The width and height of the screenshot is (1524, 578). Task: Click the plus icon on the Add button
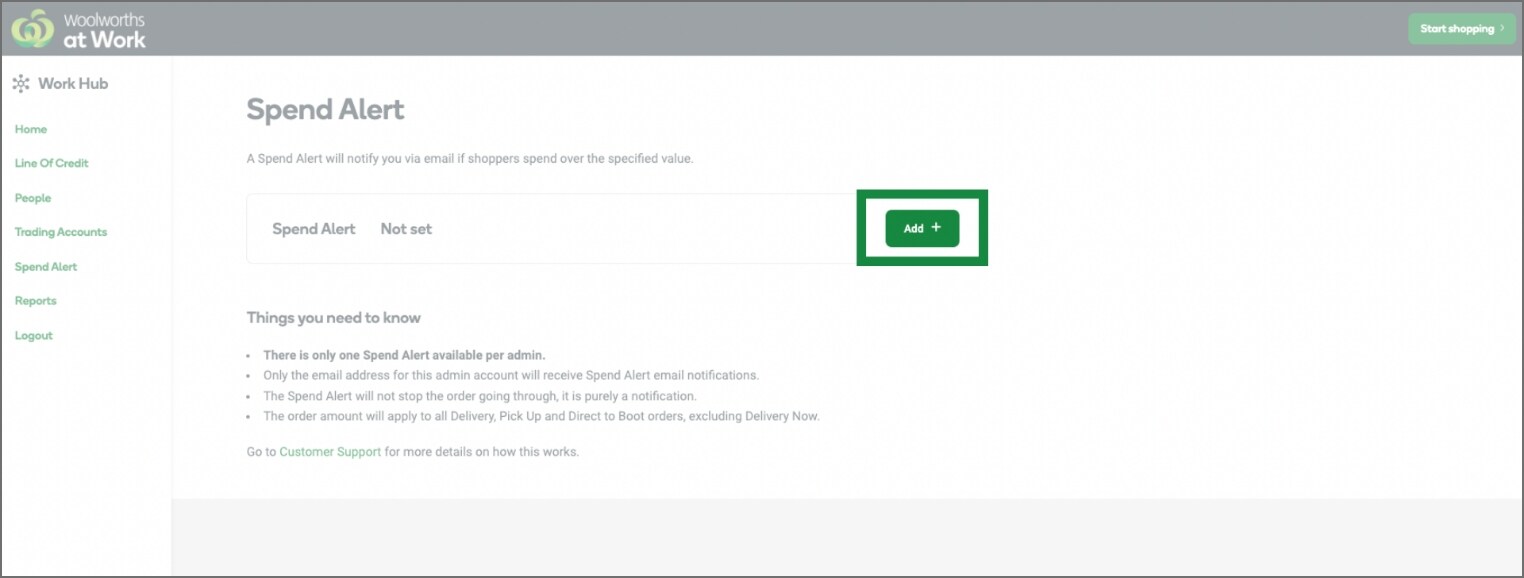pos(936,228)
